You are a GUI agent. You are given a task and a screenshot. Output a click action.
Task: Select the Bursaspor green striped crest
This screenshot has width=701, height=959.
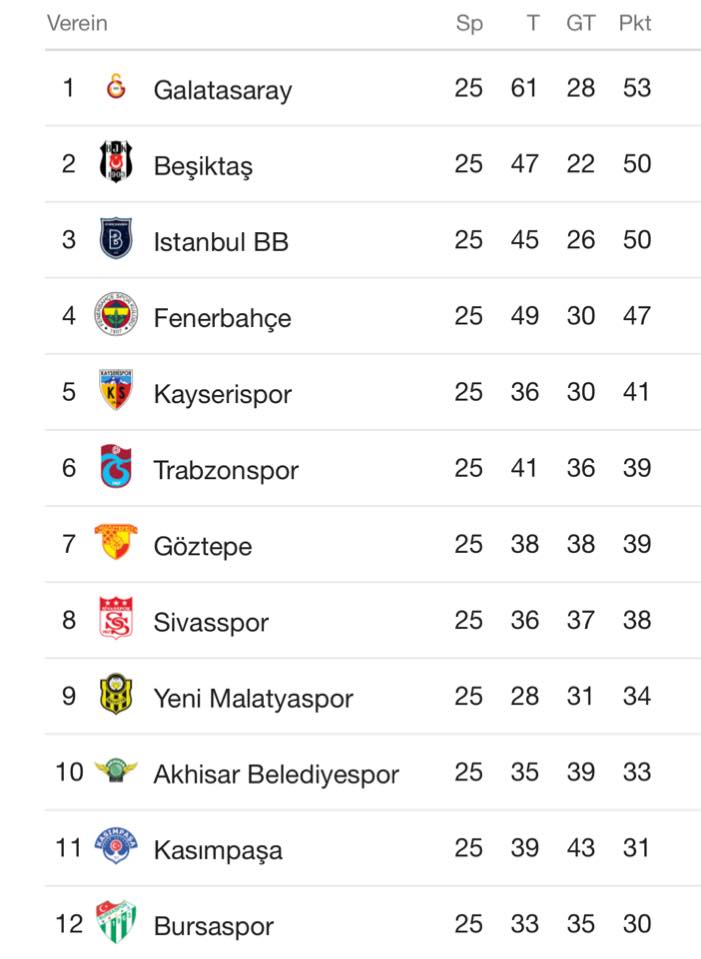(x=116, y=922)
